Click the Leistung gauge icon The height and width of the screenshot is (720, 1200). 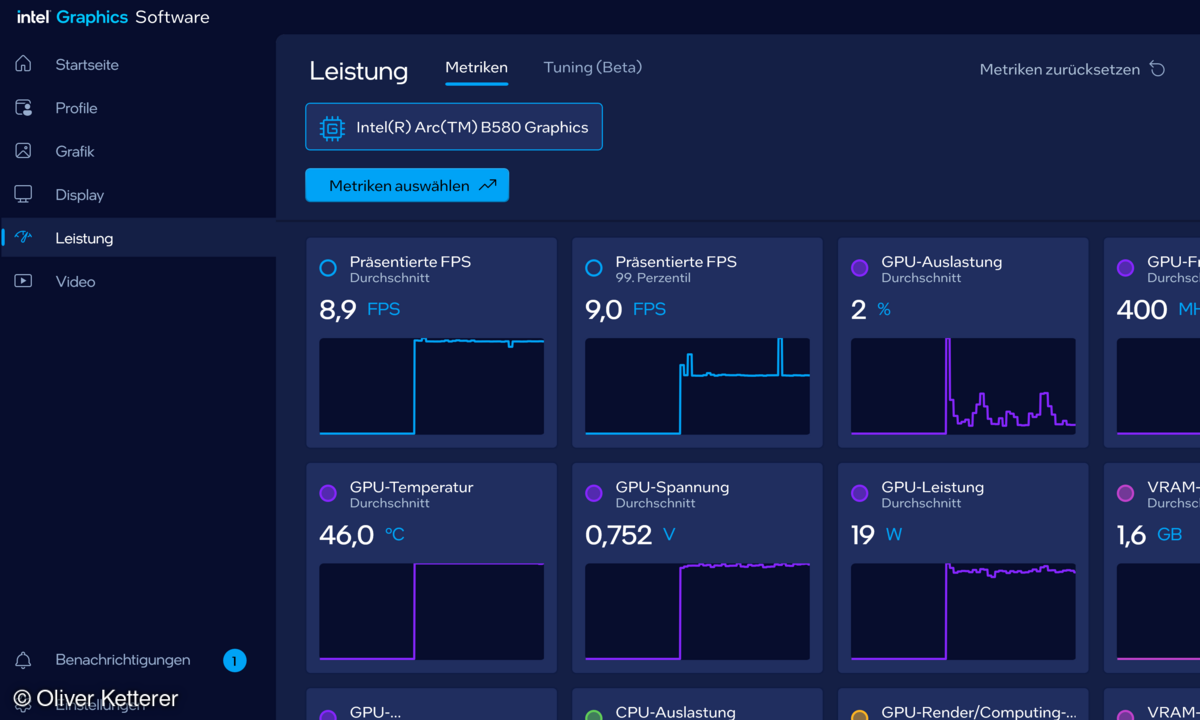[23, 237]
